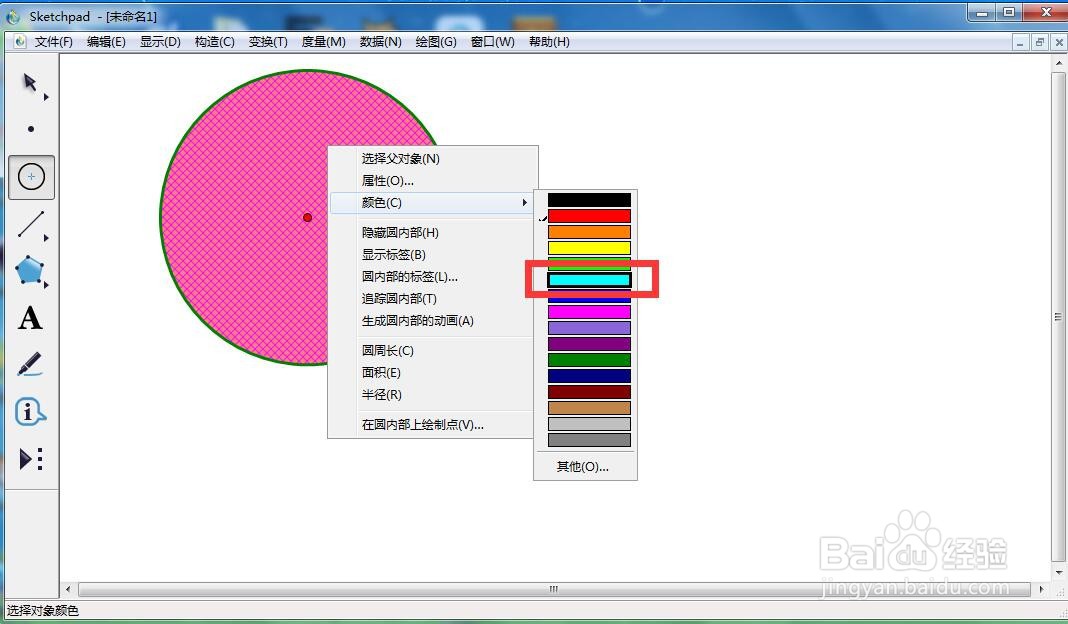This screenshot has height=624, width=1068.
Task: Pick the magenta color swatch
Action: pyautogui.click(x=589, y=312)
